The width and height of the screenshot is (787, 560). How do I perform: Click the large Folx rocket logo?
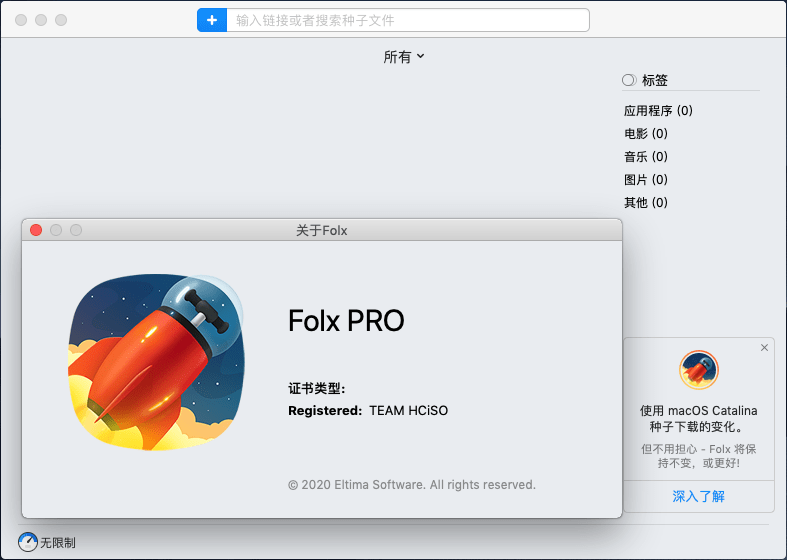[x=156, y=362]
